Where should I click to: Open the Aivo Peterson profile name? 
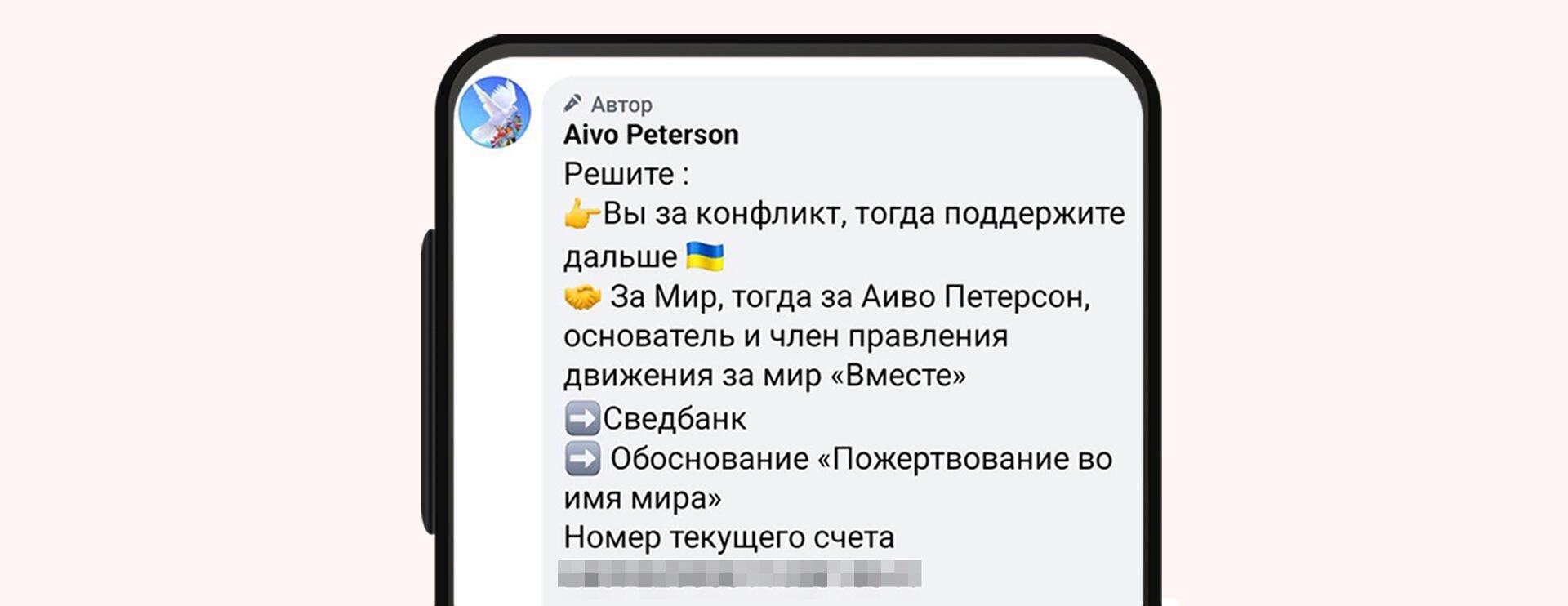click(651, 135)
